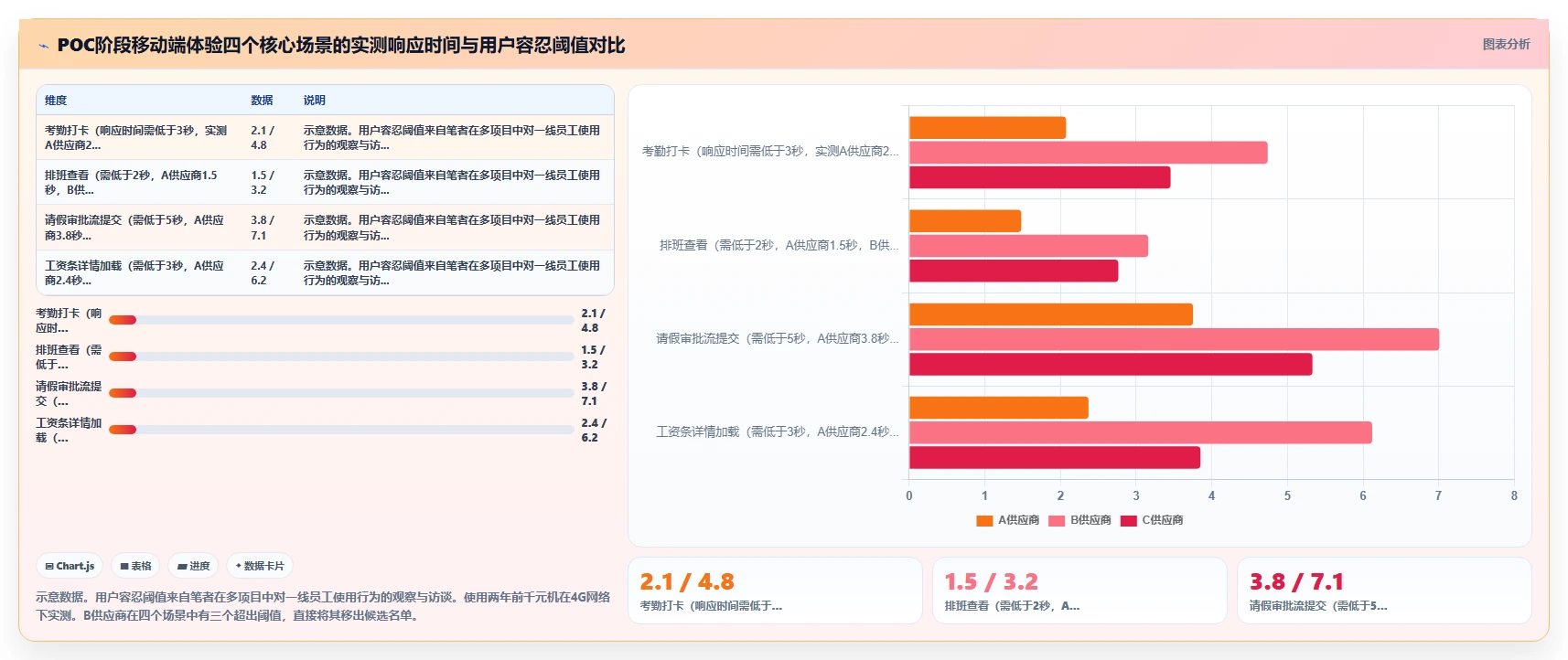Open the 2.1 / 4.8 考勤打卡 data card

pyautogui.click(x=775, y=591)
